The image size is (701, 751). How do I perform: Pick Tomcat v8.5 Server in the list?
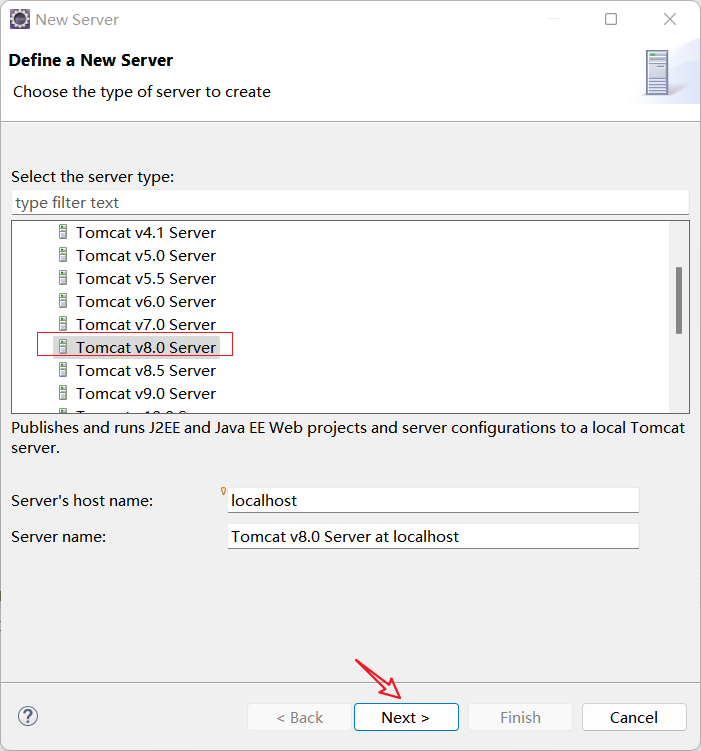coord(146,371)
